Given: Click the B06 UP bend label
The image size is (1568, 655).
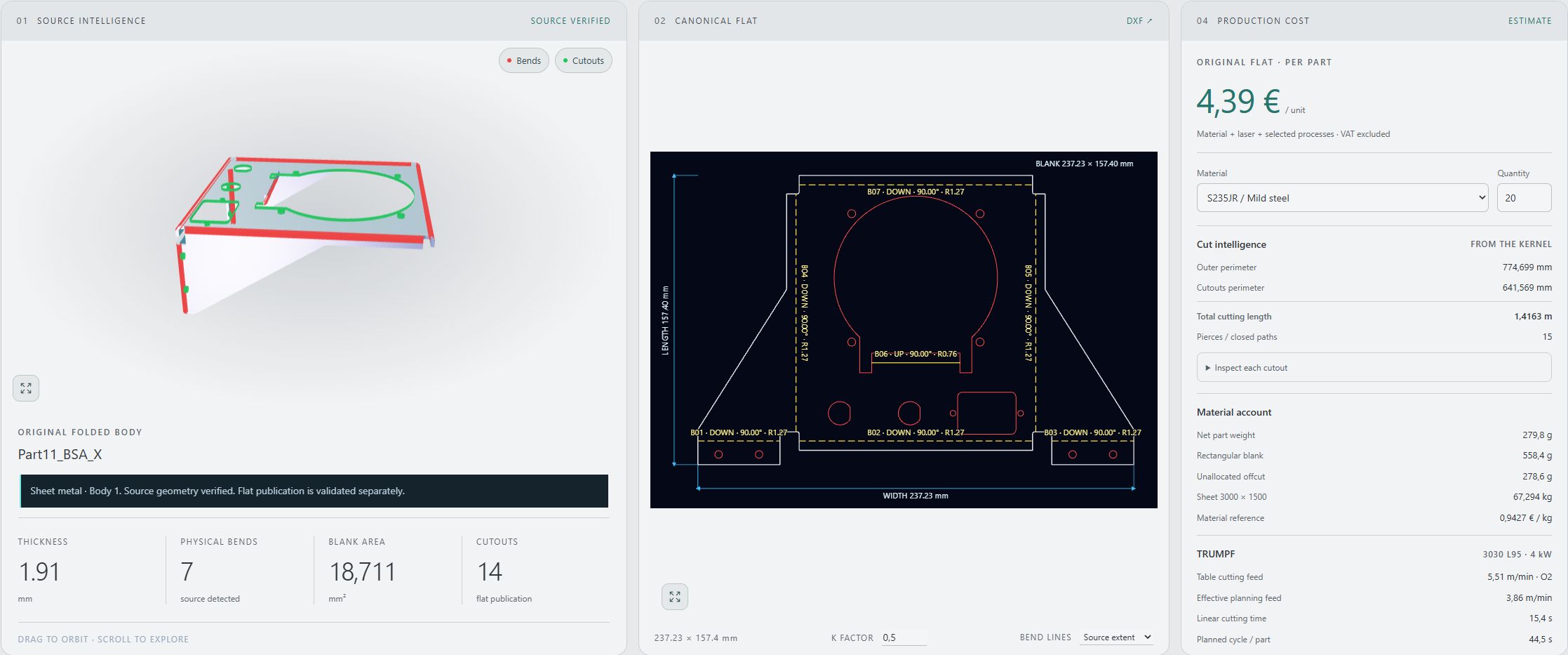Looking at the screenshot, I should pos(916,354).
